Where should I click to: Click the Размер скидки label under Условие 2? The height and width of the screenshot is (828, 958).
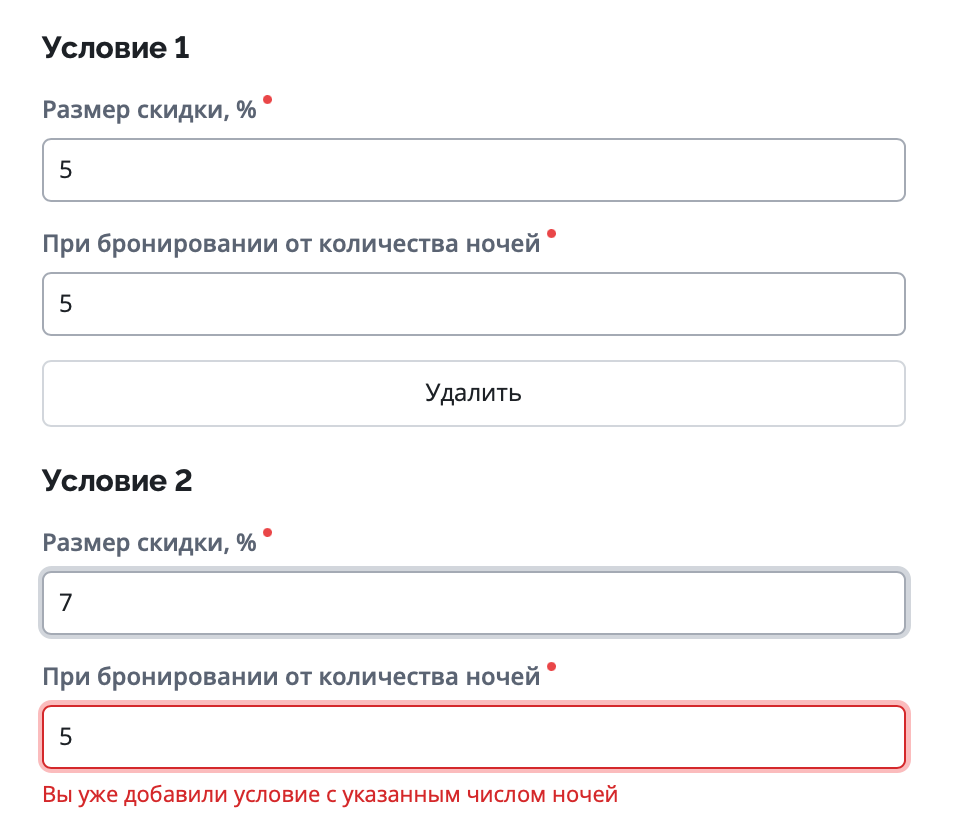point(149,543)
